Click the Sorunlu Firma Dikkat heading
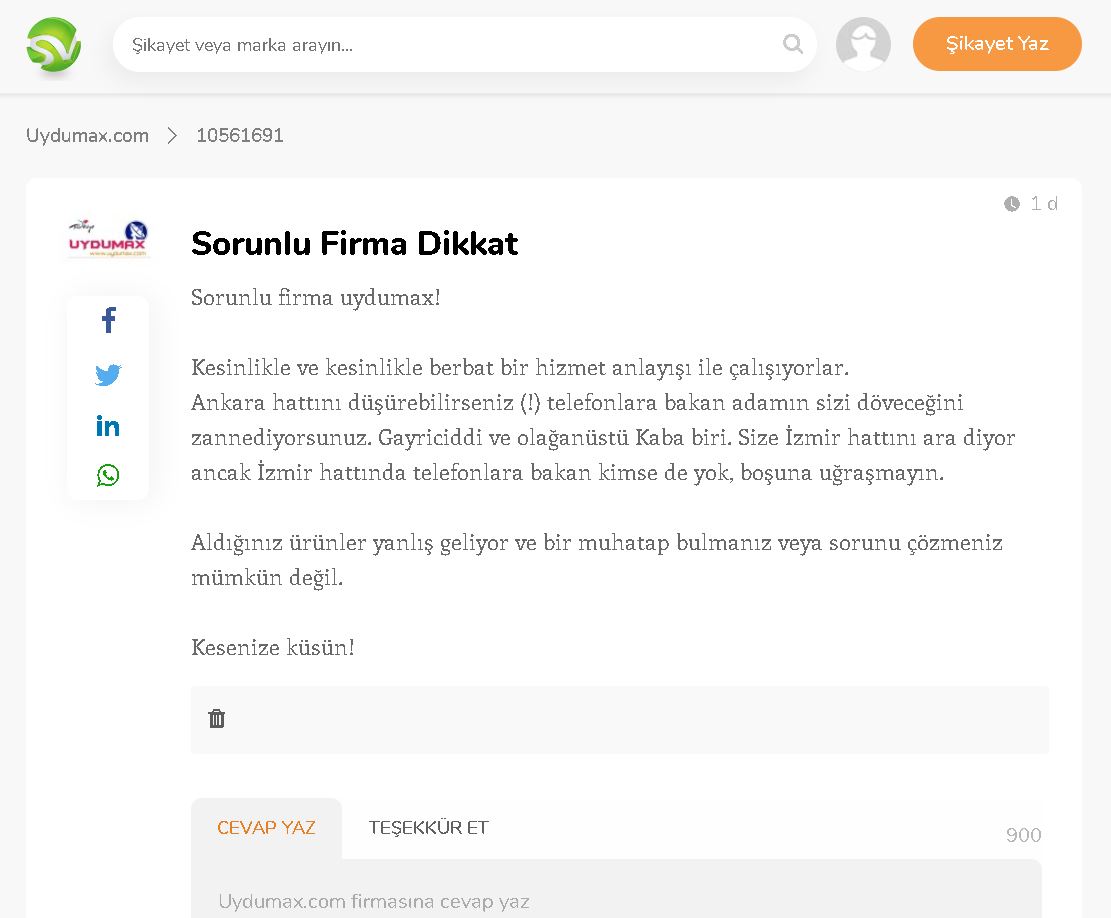 pos(355,244)
